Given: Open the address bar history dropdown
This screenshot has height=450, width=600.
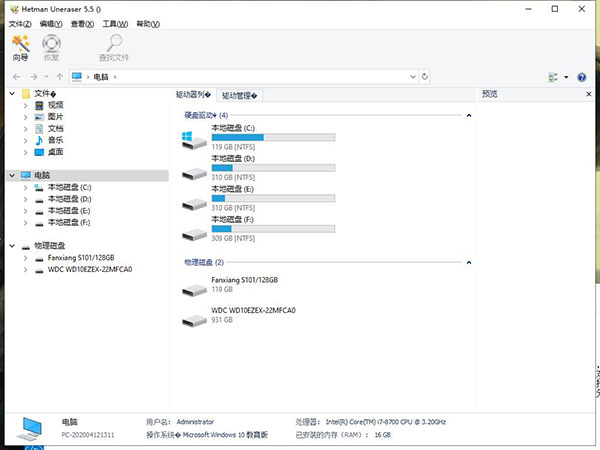Looking at the screenshot, I should point(413,77).
